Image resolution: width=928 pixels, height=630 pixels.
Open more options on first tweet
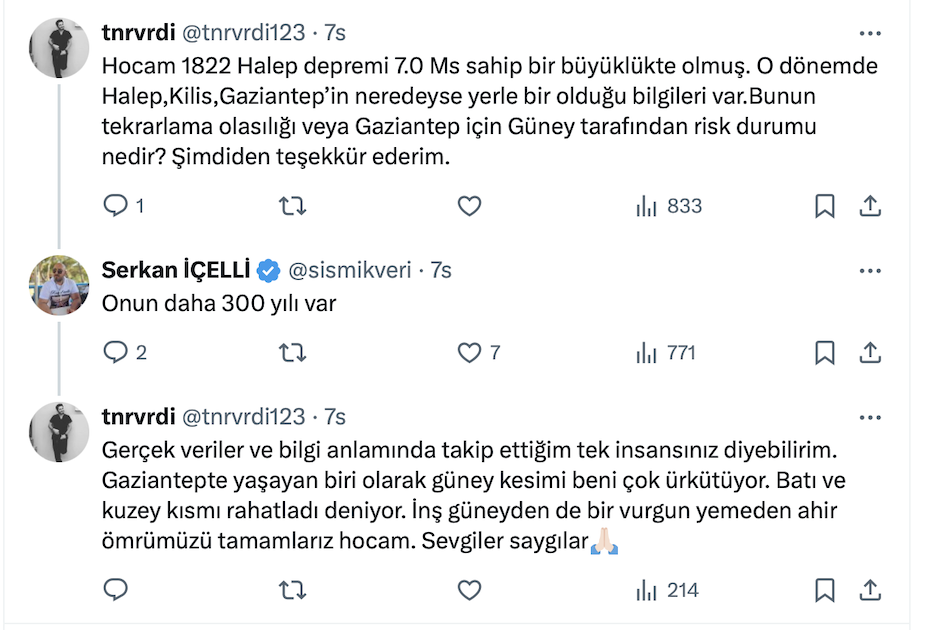point(870,33)
